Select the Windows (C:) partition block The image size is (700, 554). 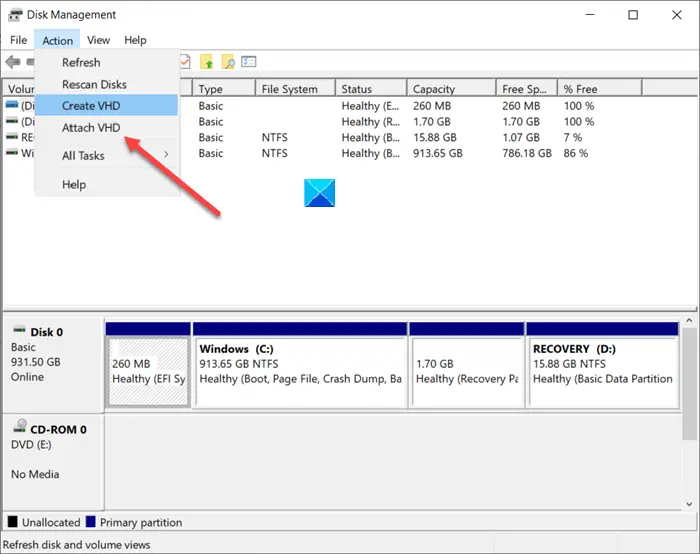pos(300,371)
